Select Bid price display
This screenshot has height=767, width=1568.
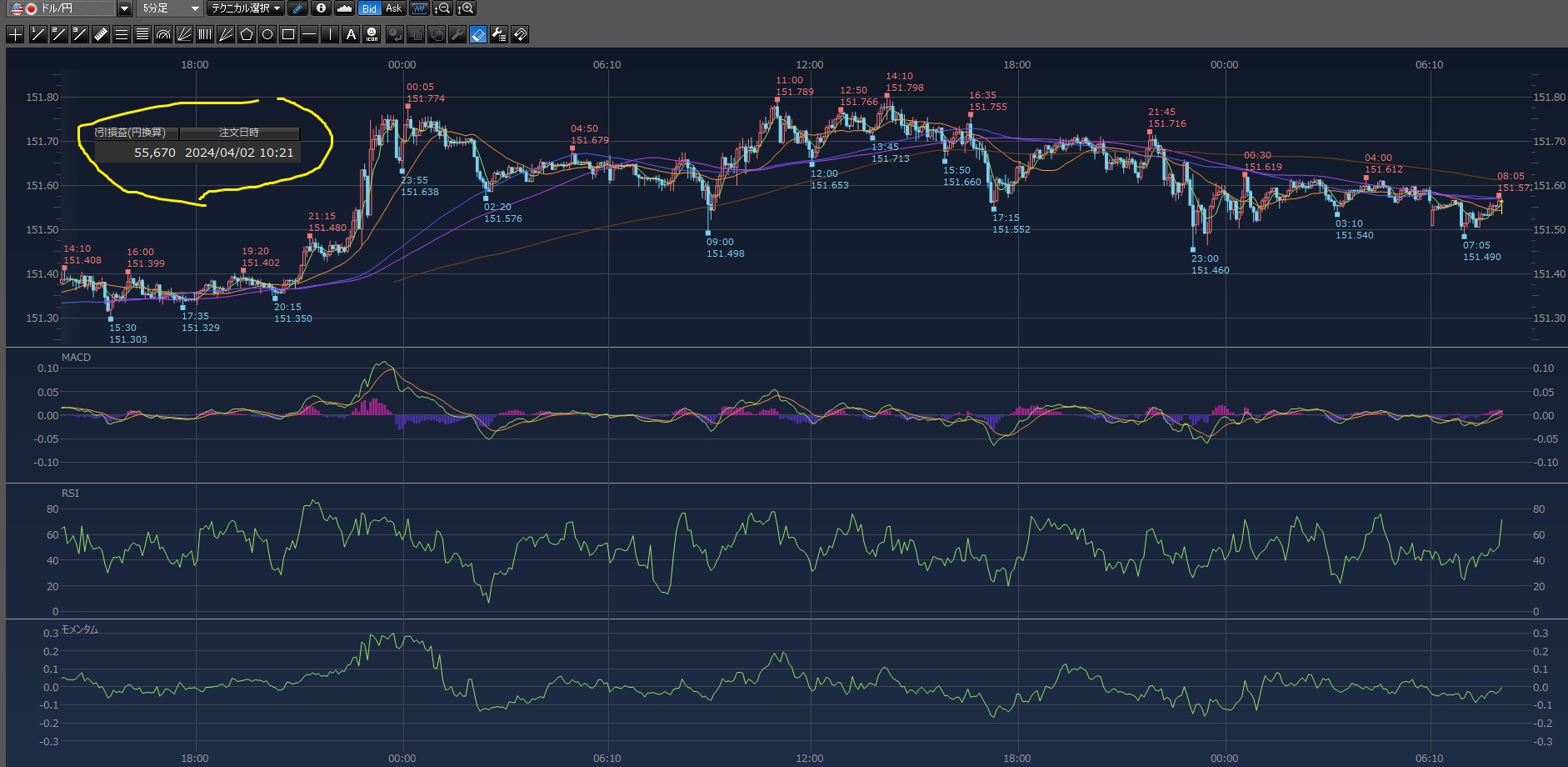click(369, 8)
